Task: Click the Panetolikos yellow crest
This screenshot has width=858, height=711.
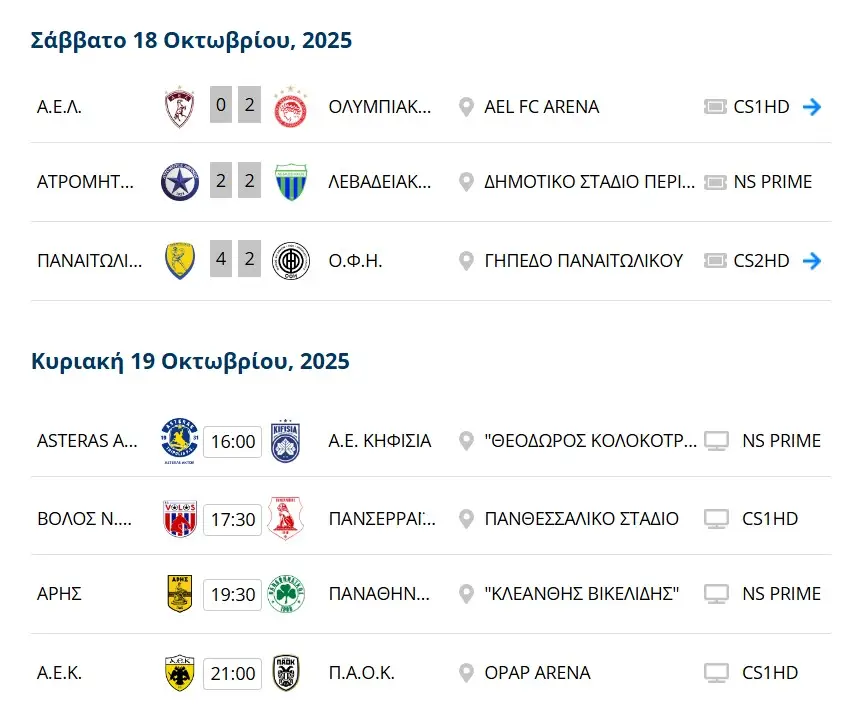Action: 180,261
